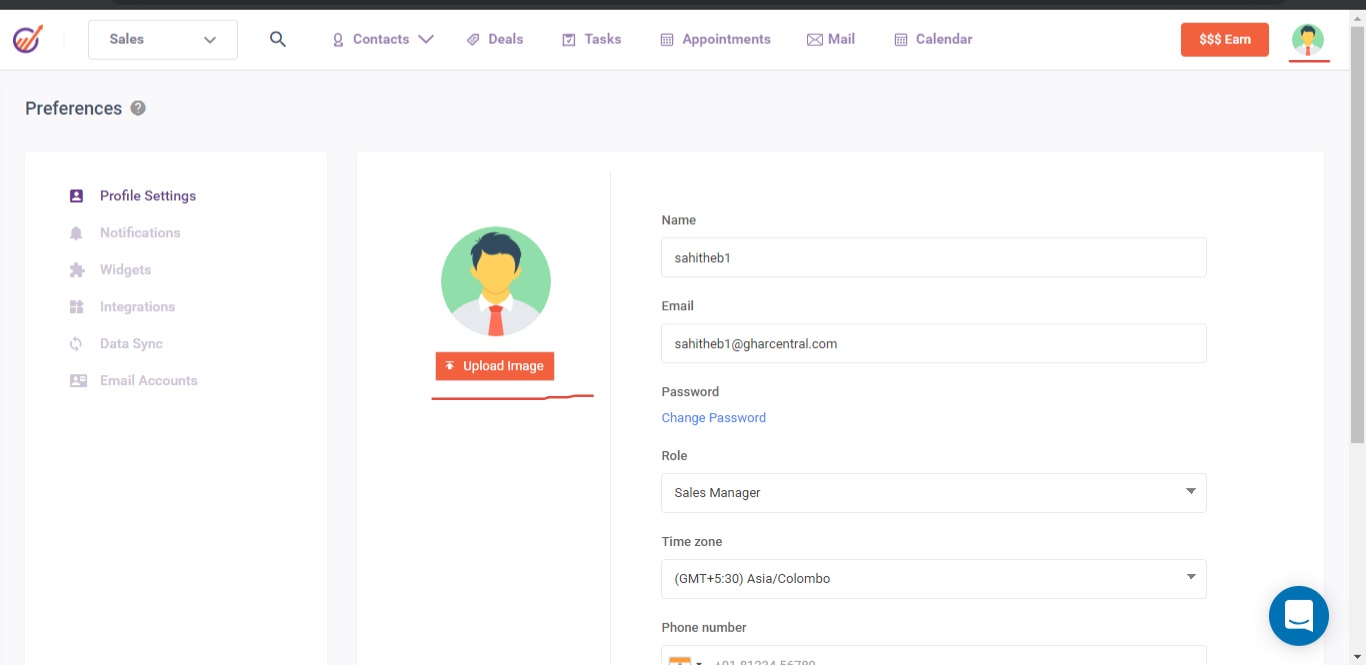Click the search magnifier icon

pos(278,39)
